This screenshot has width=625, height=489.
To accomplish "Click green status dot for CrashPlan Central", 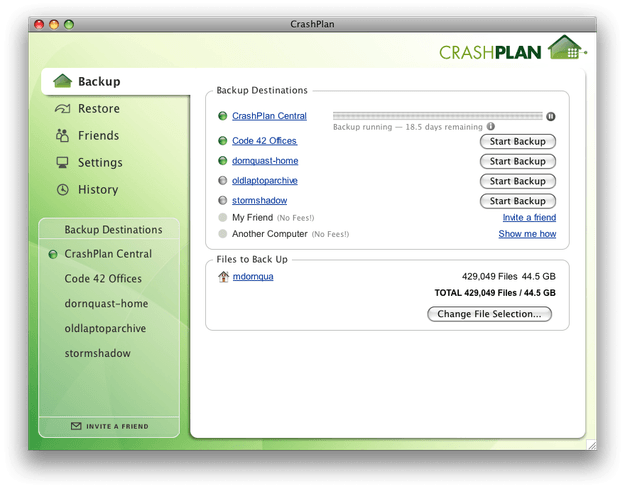I will click(222, 116).
